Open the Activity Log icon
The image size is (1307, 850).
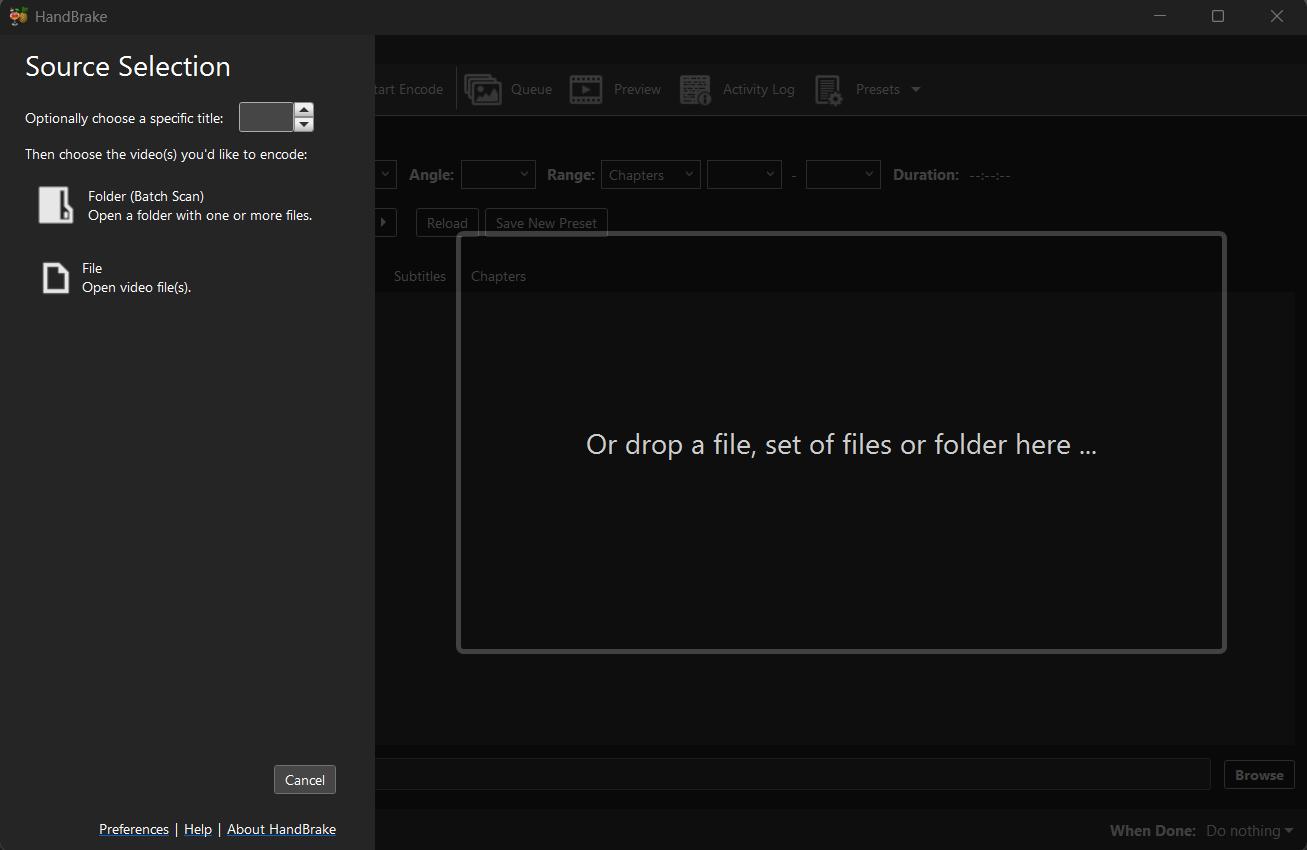click(x=695, y=89)
